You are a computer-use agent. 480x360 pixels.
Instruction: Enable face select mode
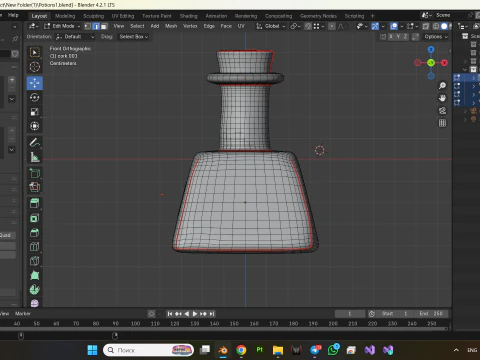click(104, 26)
